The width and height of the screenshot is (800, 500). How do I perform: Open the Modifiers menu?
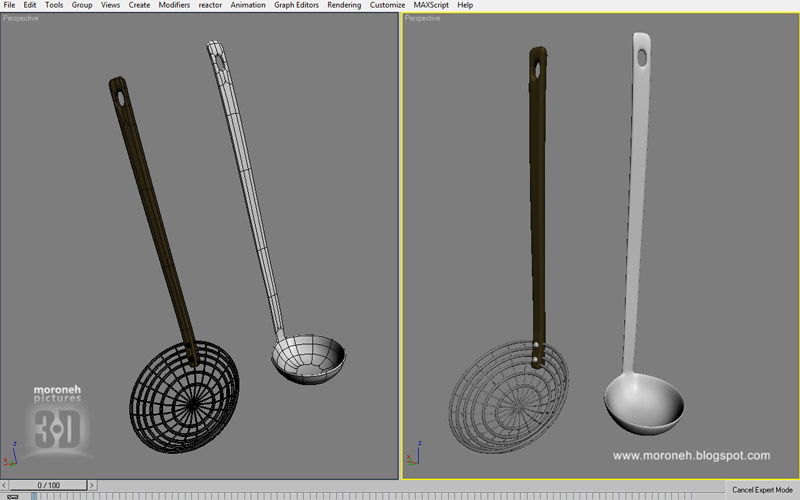coord(174,5)
